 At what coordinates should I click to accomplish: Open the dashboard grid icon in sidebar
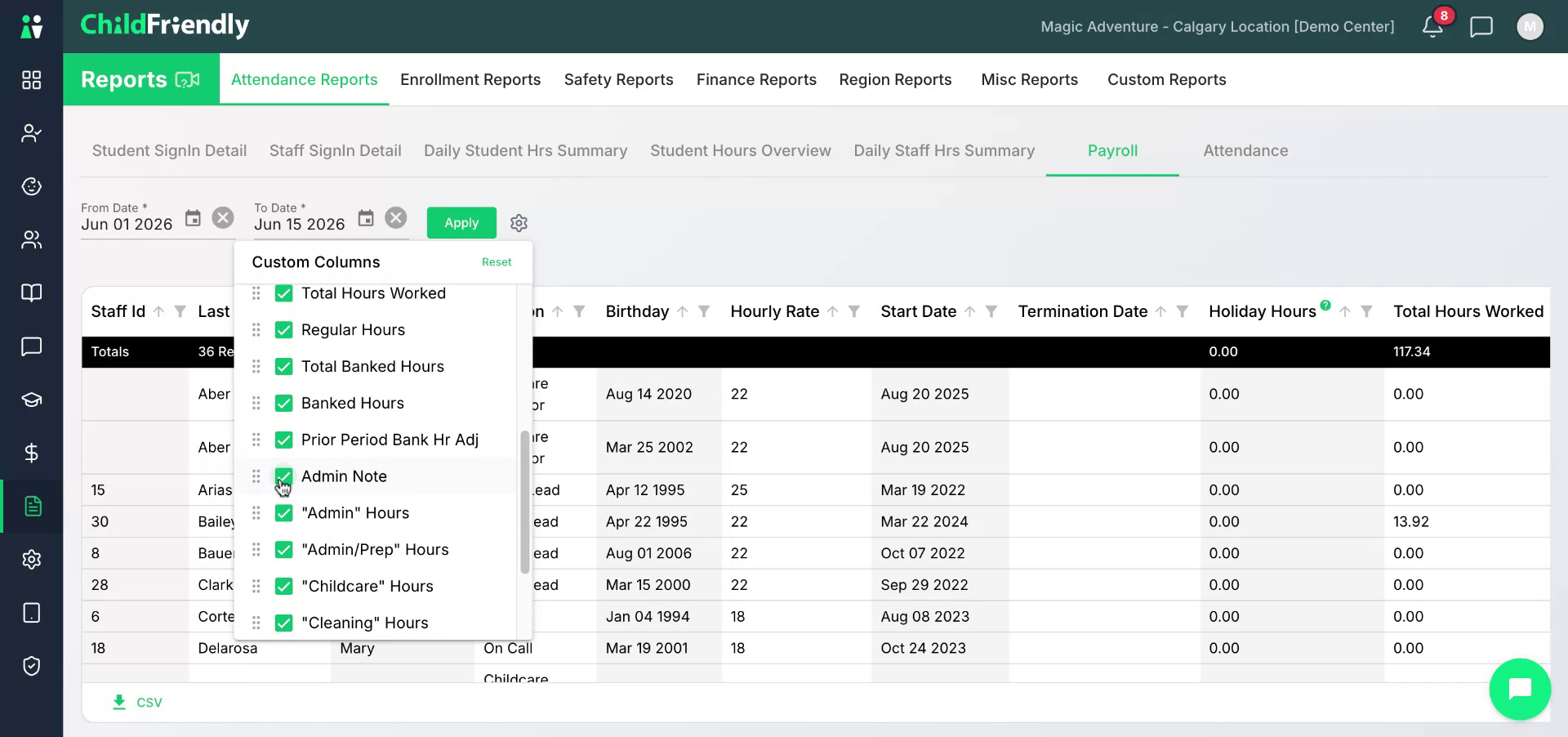[x=31, y=79]
